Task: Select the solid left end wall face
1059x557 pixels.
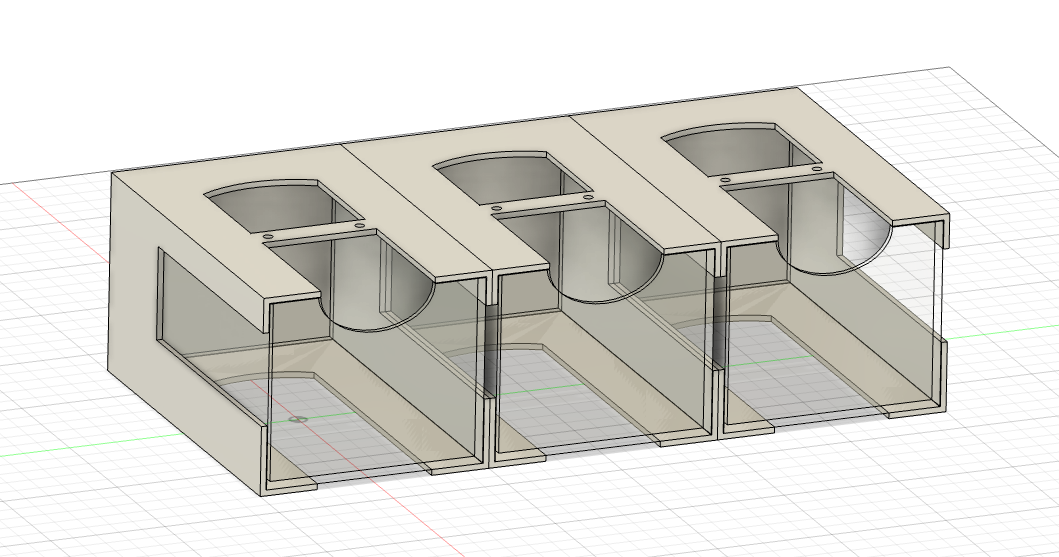Action: pos(135,284)
